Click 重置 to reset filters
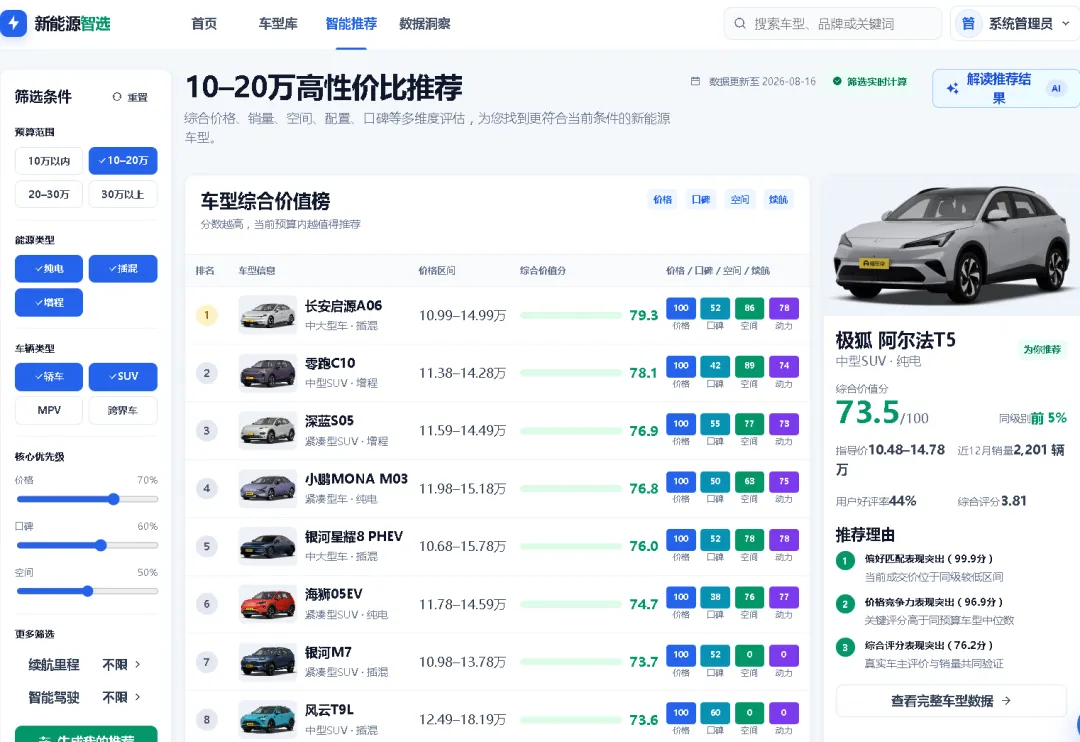Image resolution: width=1080 pixels, height=742 pixels. click(x=131, y=97)
